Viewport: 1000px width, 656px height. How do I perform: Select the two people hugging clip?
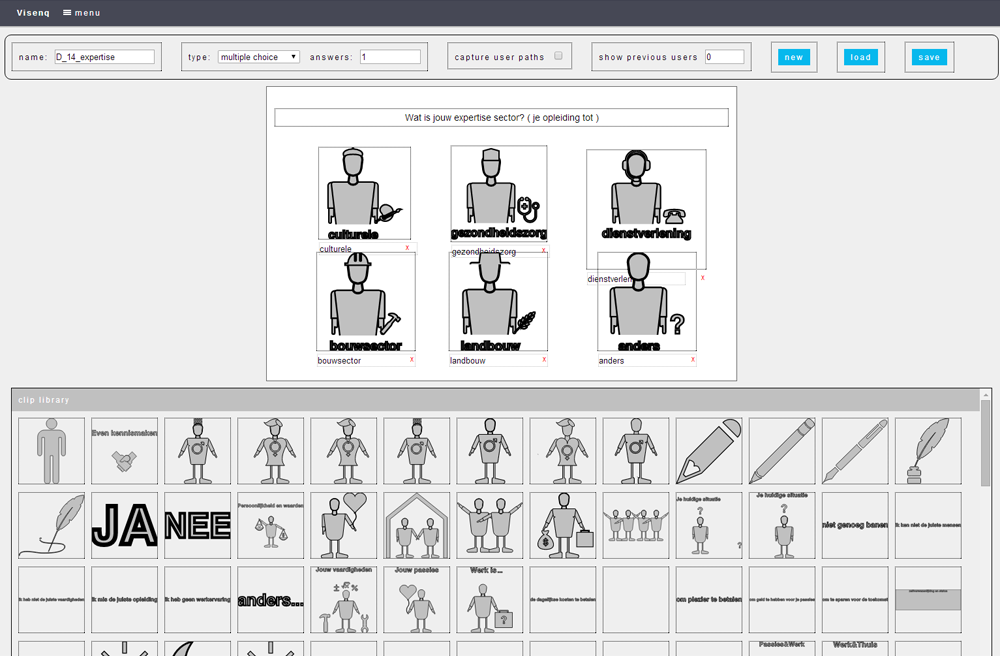click(x=490, y=525)
